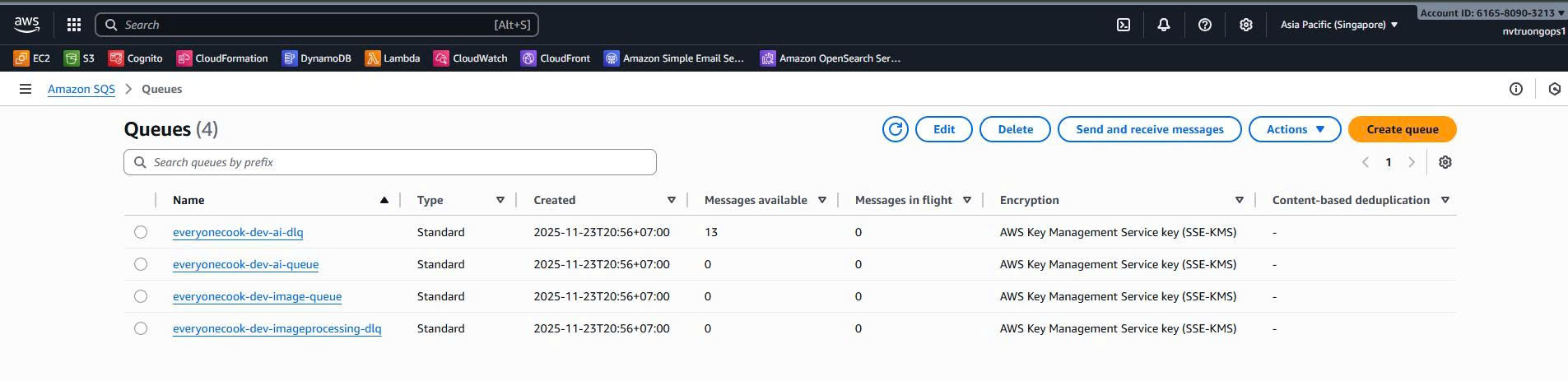Click the Queues breadcrumb text
The image size is (1568, 381).
point(161,89)
